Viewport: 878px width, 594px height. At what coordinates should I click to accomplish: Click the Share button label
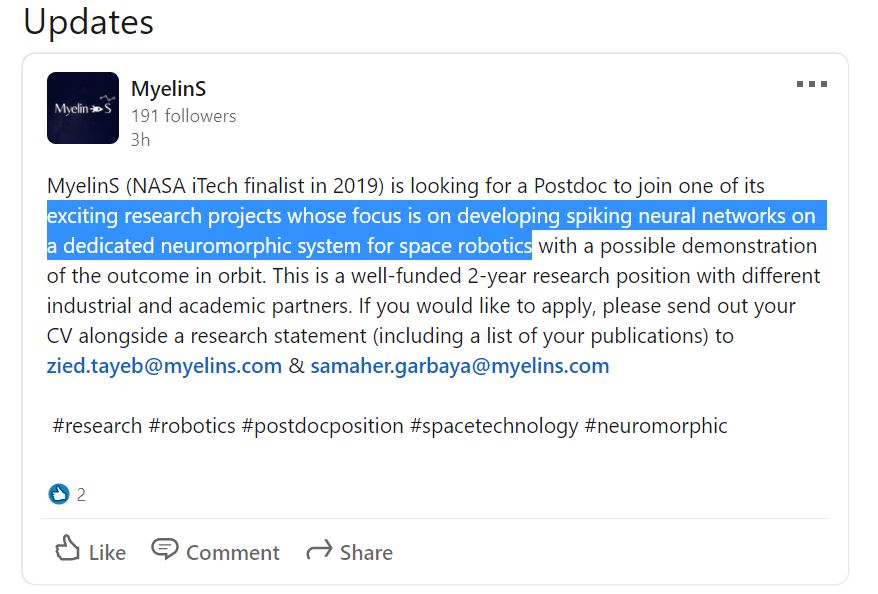(366, 553)
